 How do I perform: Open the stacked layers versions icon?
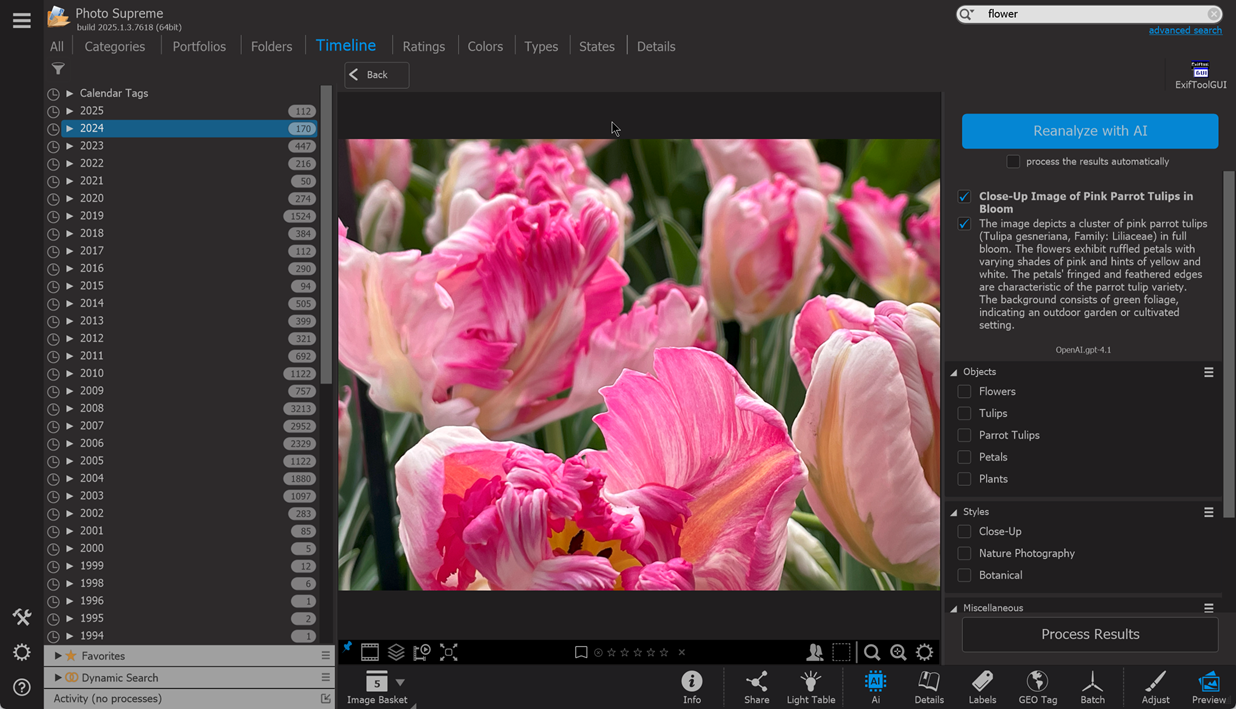[396, 652]
